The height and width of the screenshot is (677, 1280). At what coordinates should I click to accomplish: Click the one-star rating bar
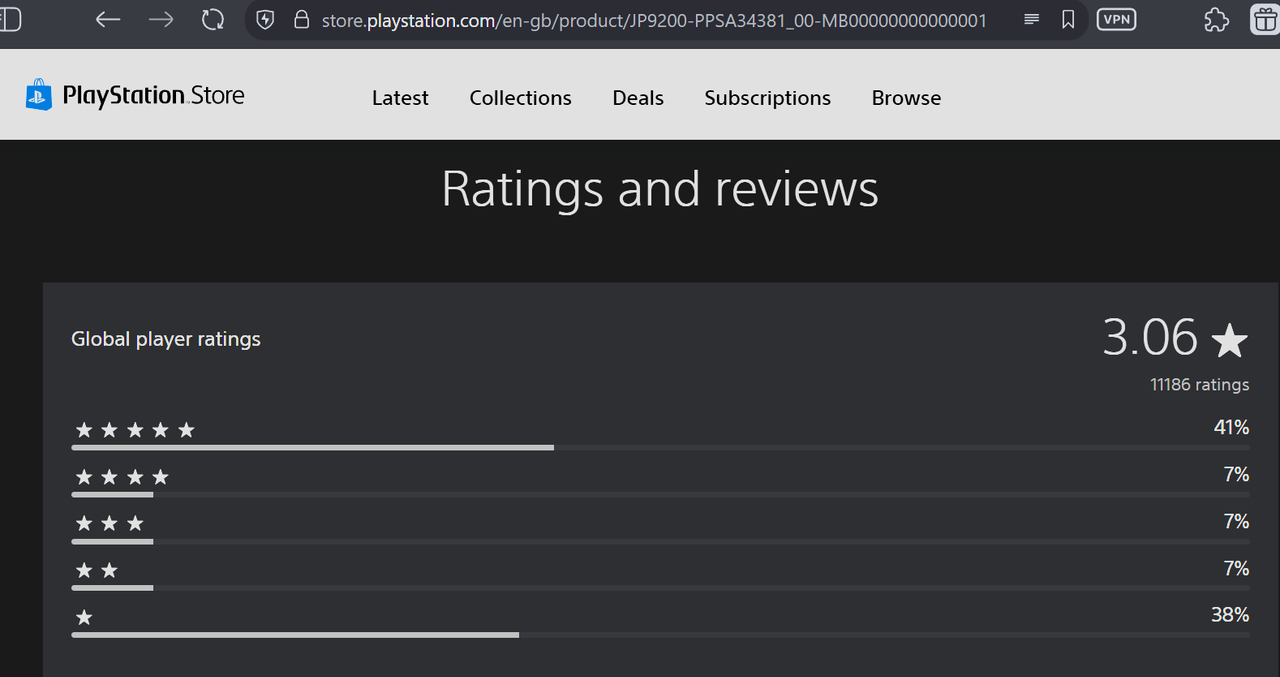(660, 634)
